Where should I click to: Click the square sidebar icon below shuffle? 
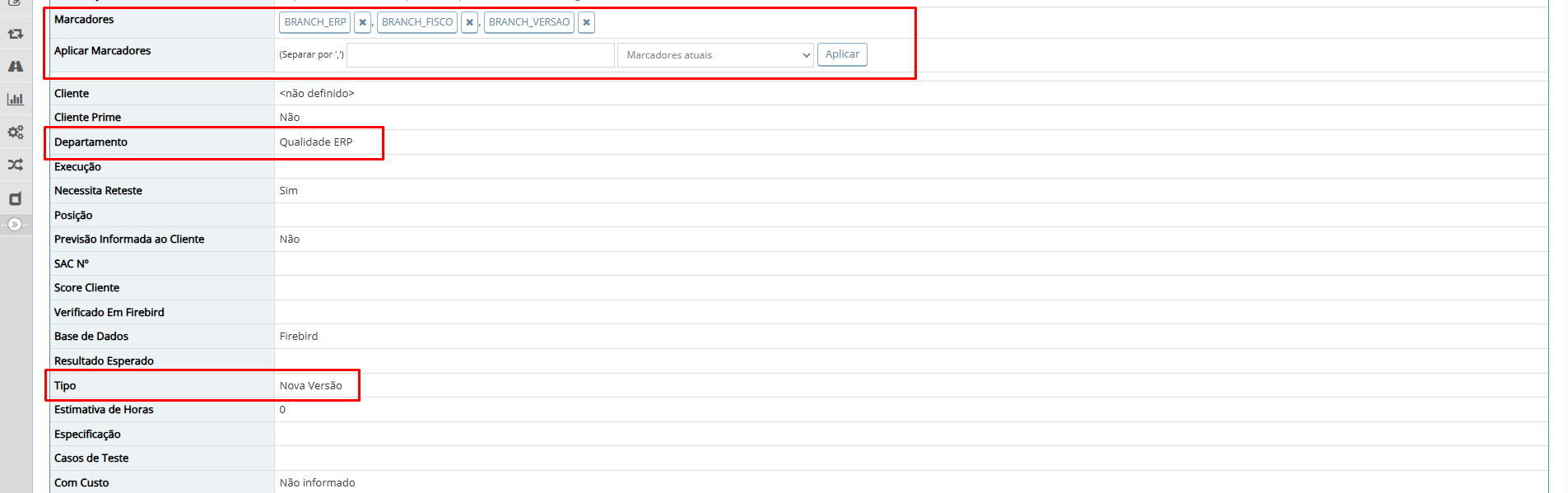pyautogui.click(x=16, y=198)
